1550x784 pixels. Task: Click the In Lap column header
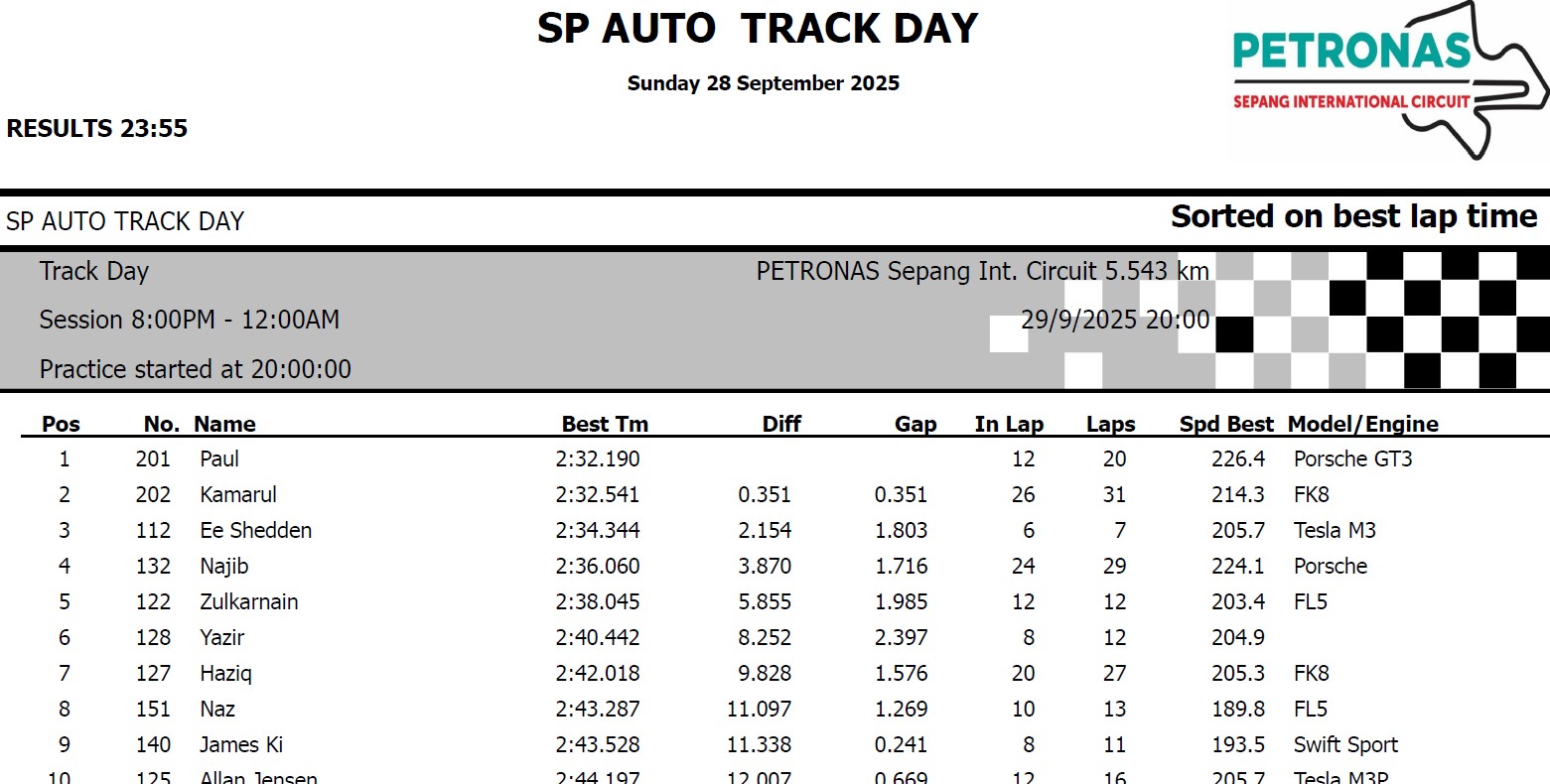[1009, 424]
